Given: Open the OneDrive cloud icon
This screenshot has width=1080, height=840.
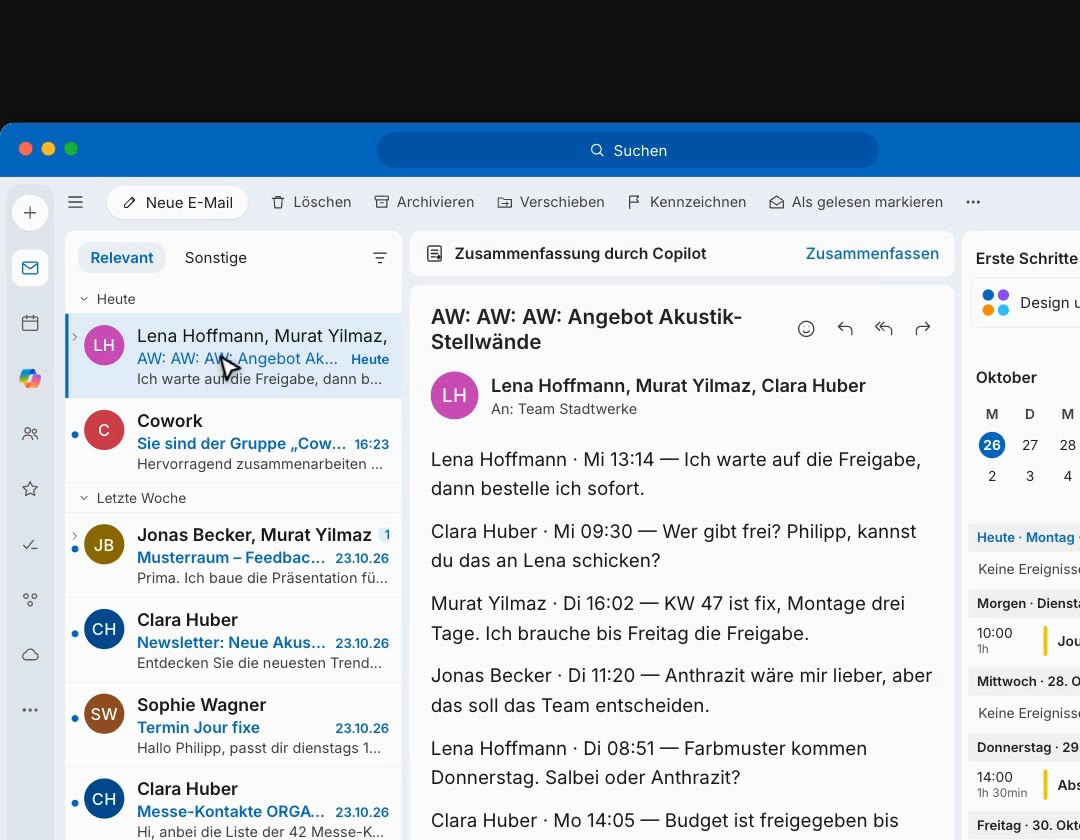Looking at the screenshot, I should (x=30, y=655).
